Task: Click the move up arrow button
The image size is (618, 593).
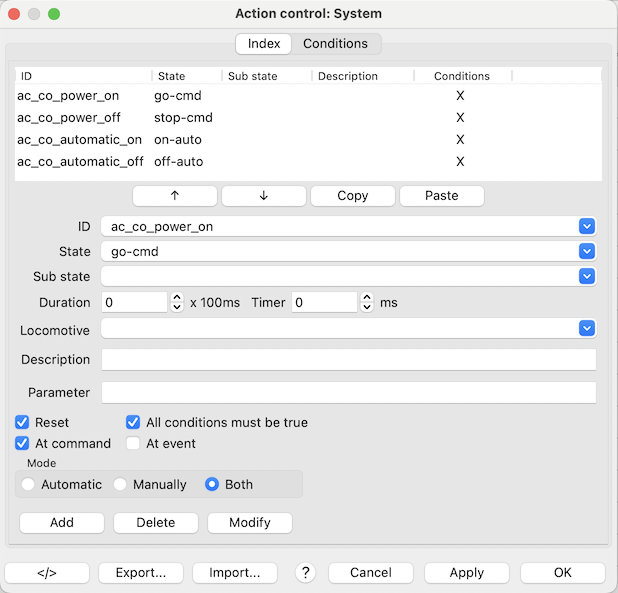Action: tap(174, 196)
